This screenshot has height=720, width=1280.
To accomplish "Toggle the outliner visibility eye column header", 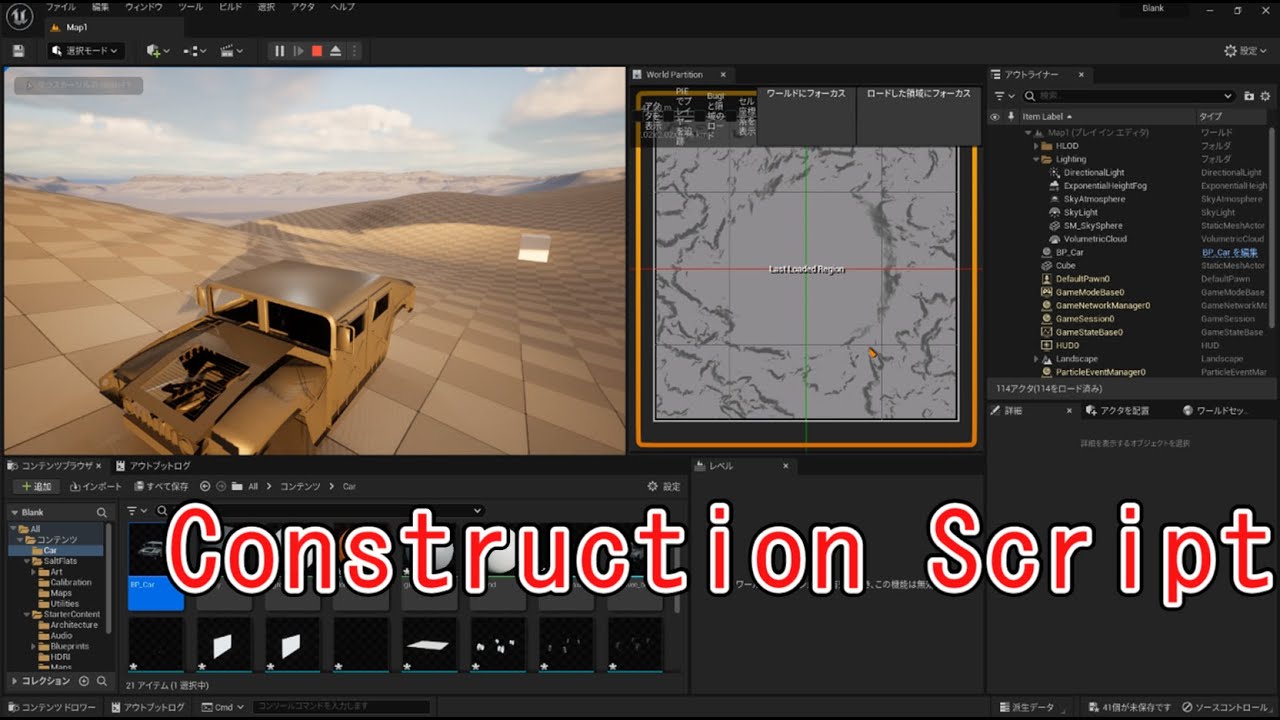I will click(x=994, y=117).
